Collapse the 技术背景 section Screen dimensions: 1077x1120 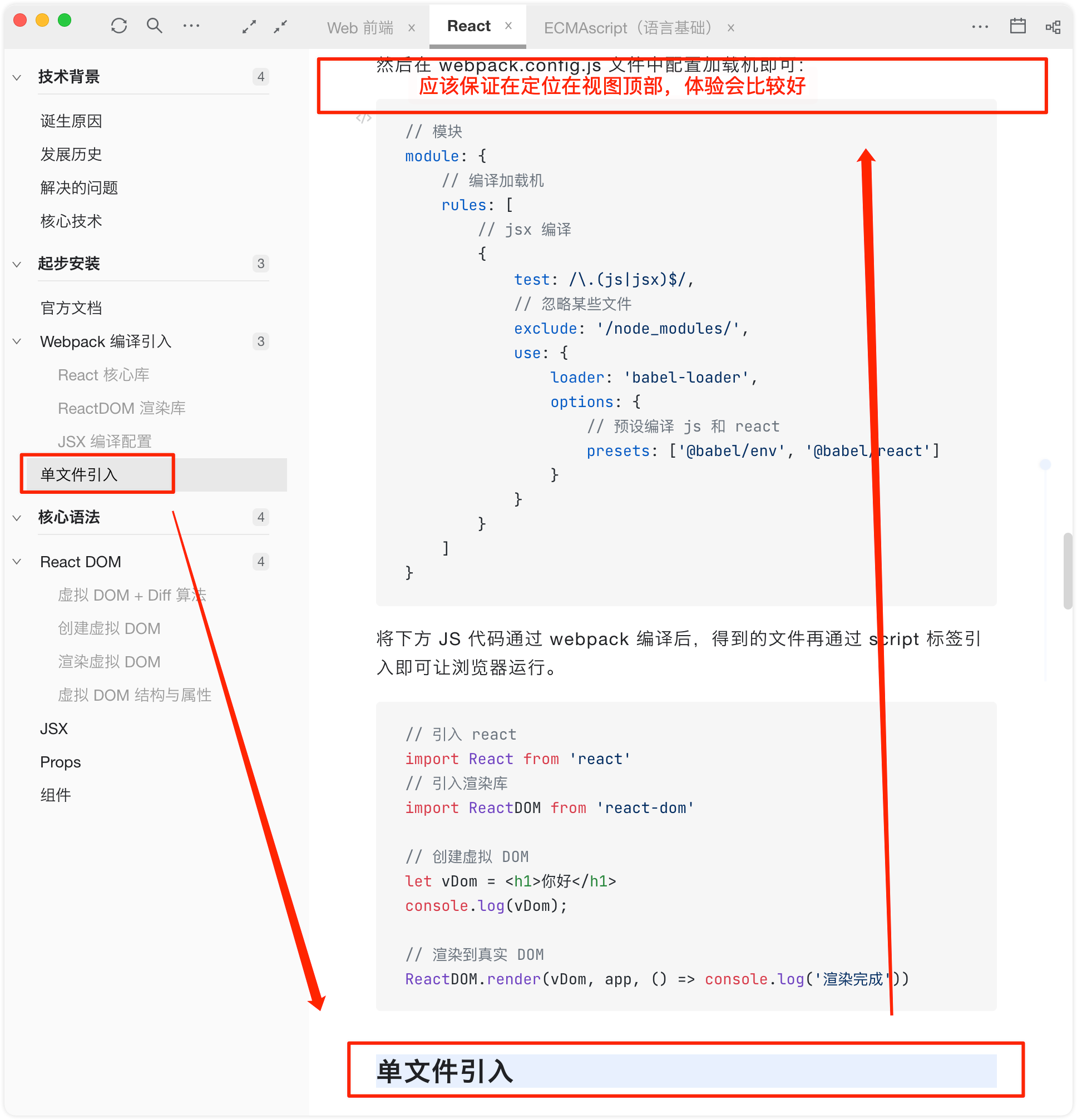17,77
